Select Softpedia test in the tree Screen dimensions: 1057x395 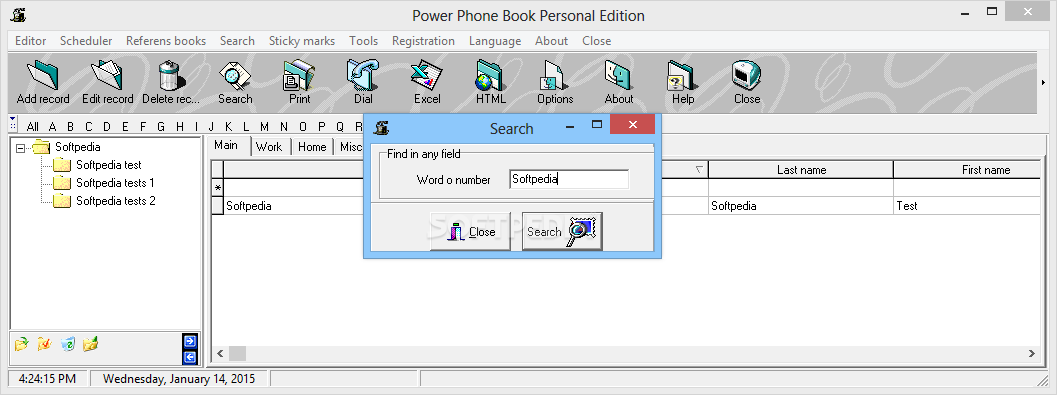click(x=109, y=164)
